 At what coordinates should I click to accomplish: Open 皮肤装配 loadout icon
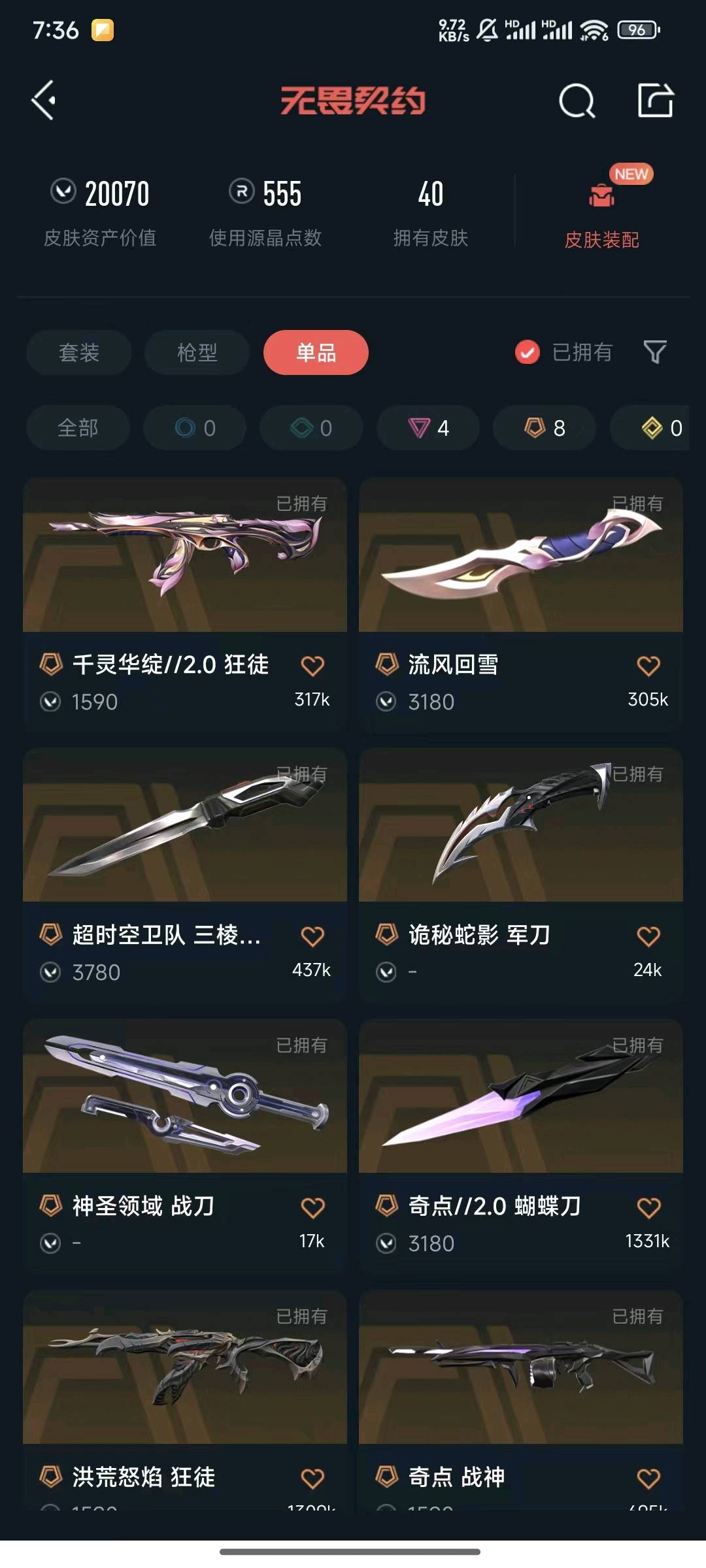point(601,195)
